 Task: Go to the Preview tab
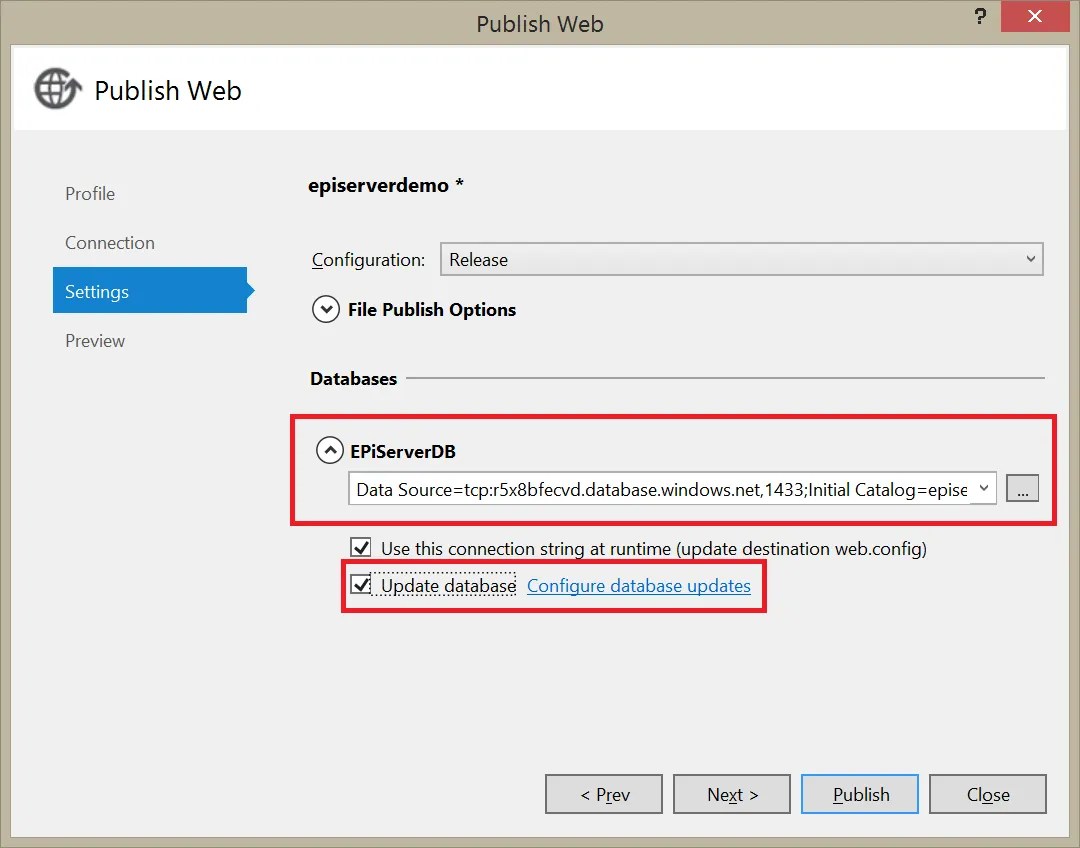(x=95, y=340)
